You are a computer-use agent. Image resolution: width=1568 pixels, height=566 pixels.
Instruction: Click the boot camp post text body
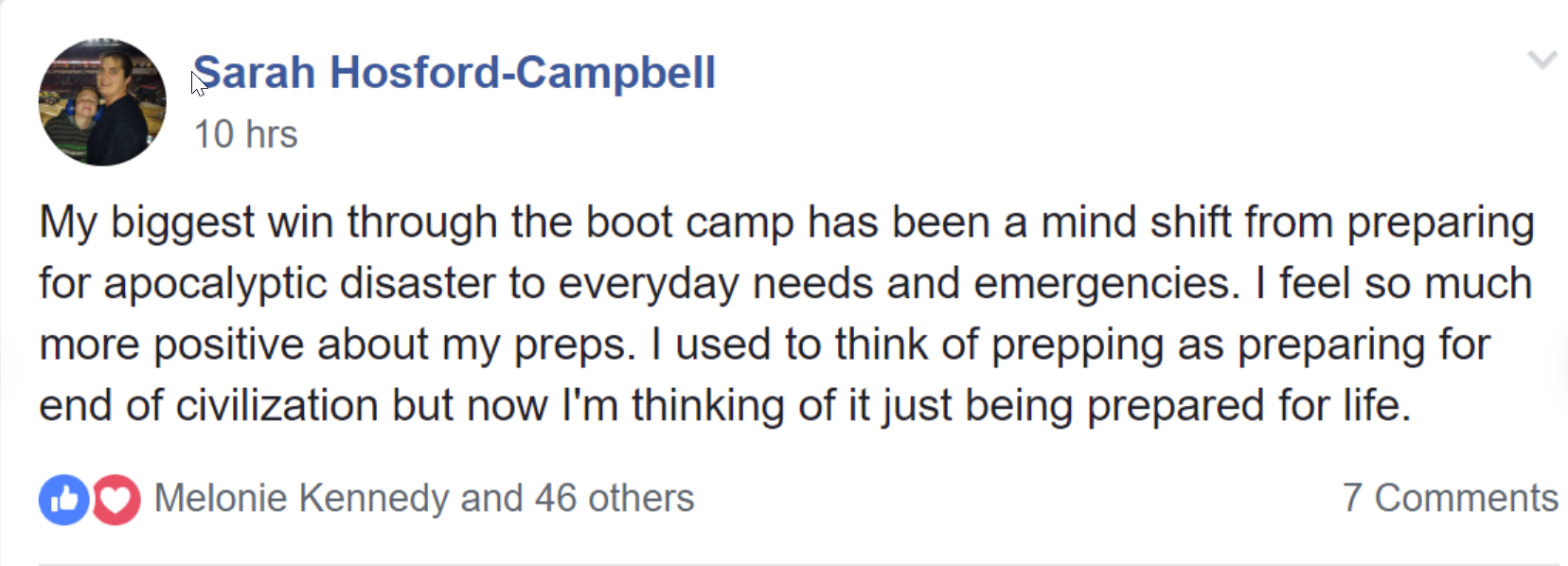(784, 313)
